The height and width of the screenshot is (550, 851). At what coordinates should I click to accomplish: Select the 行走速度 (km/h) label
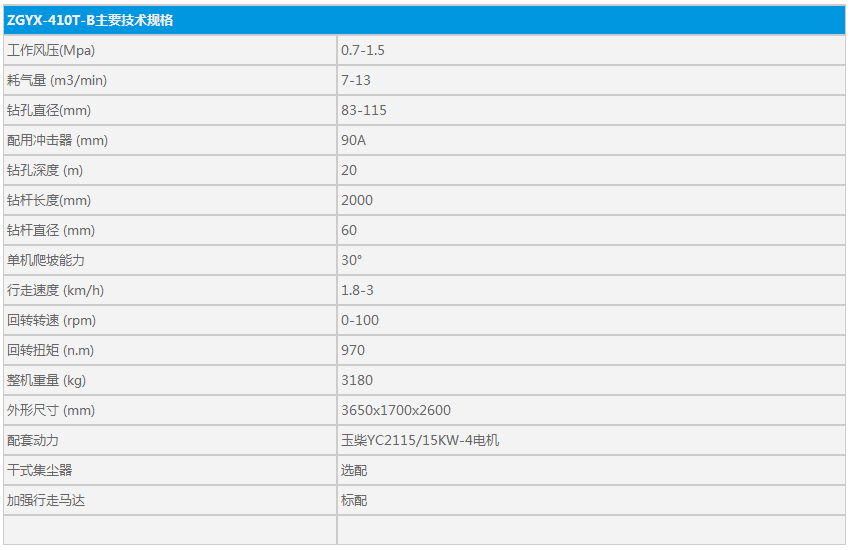pos(55,290)
